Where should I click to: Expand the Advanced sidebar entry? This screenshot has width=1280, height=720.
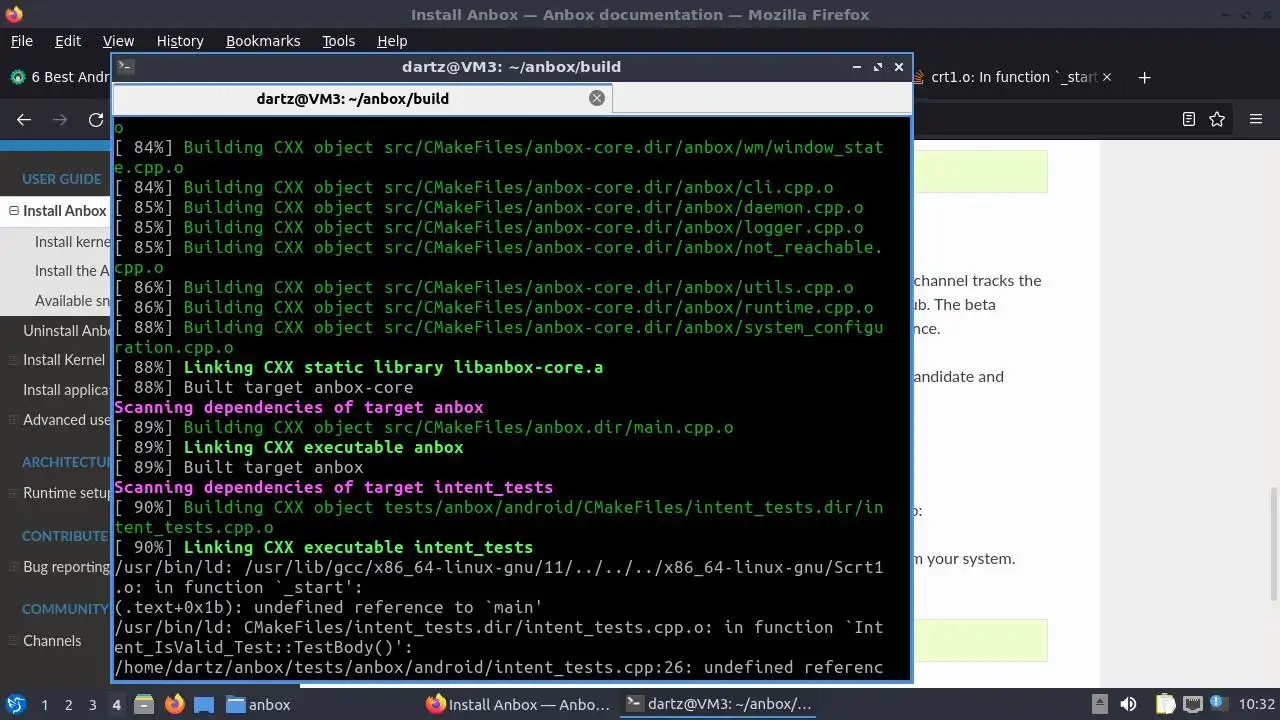(x=14, y=419)
